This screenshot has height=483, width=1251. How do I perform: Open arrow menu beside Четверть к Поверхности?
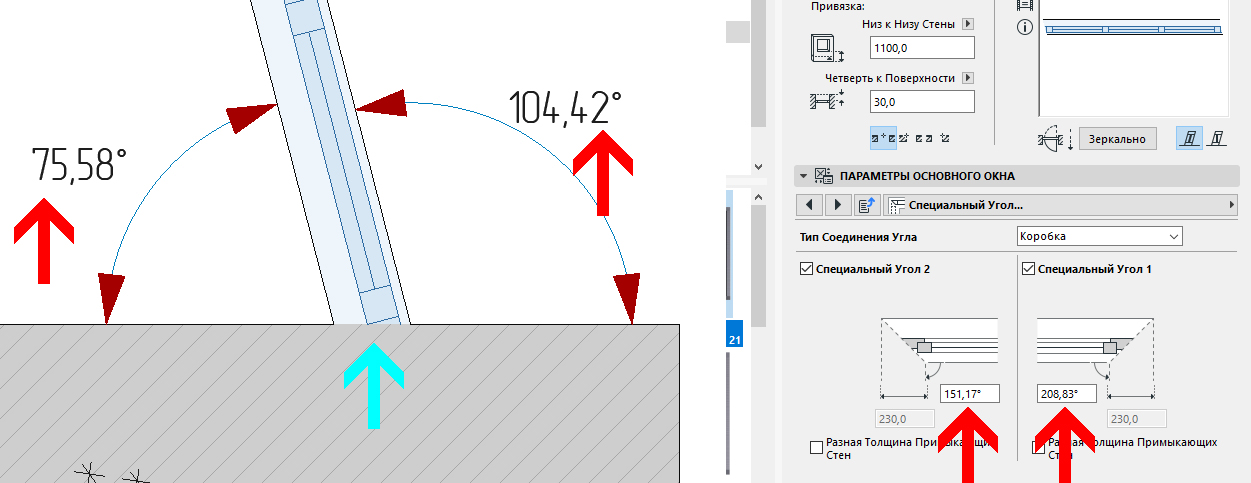(x=967, y=78)
